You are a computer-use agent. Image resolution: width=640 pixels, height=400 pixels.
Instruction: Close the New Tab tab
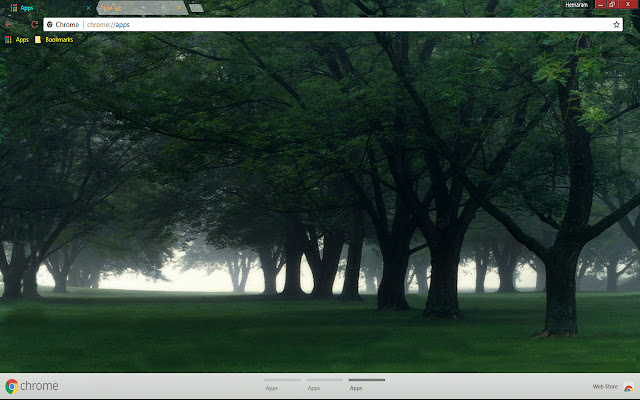click(179, 8)
